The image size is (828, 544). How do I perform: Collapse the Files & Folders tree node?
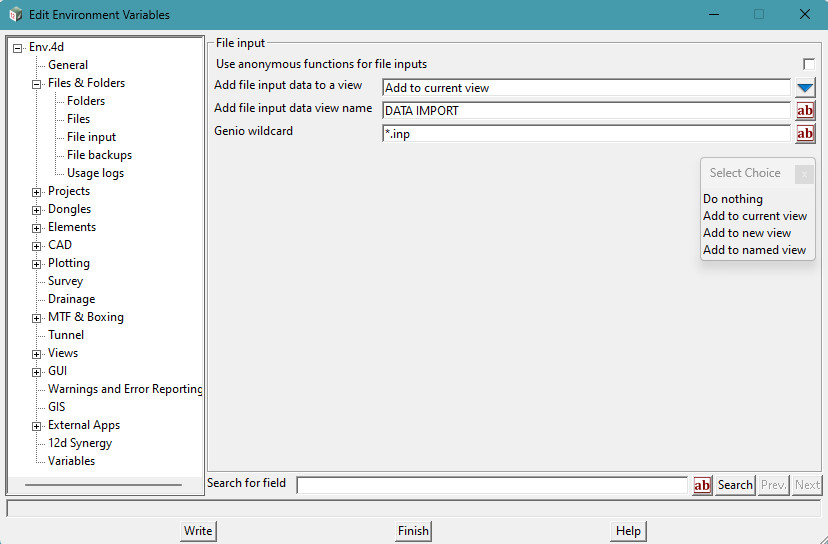coord(37,84)
